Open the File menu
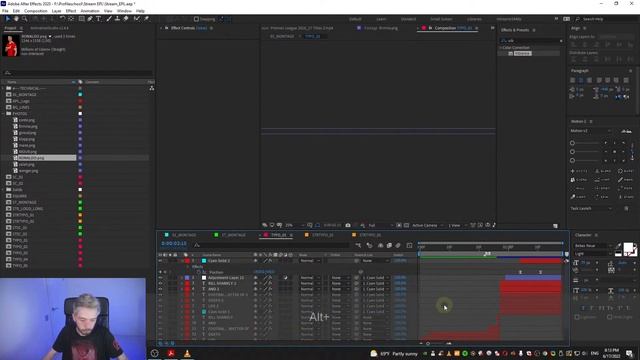Image resolution: width=640 pixels, height=360 pixels. 5,11
